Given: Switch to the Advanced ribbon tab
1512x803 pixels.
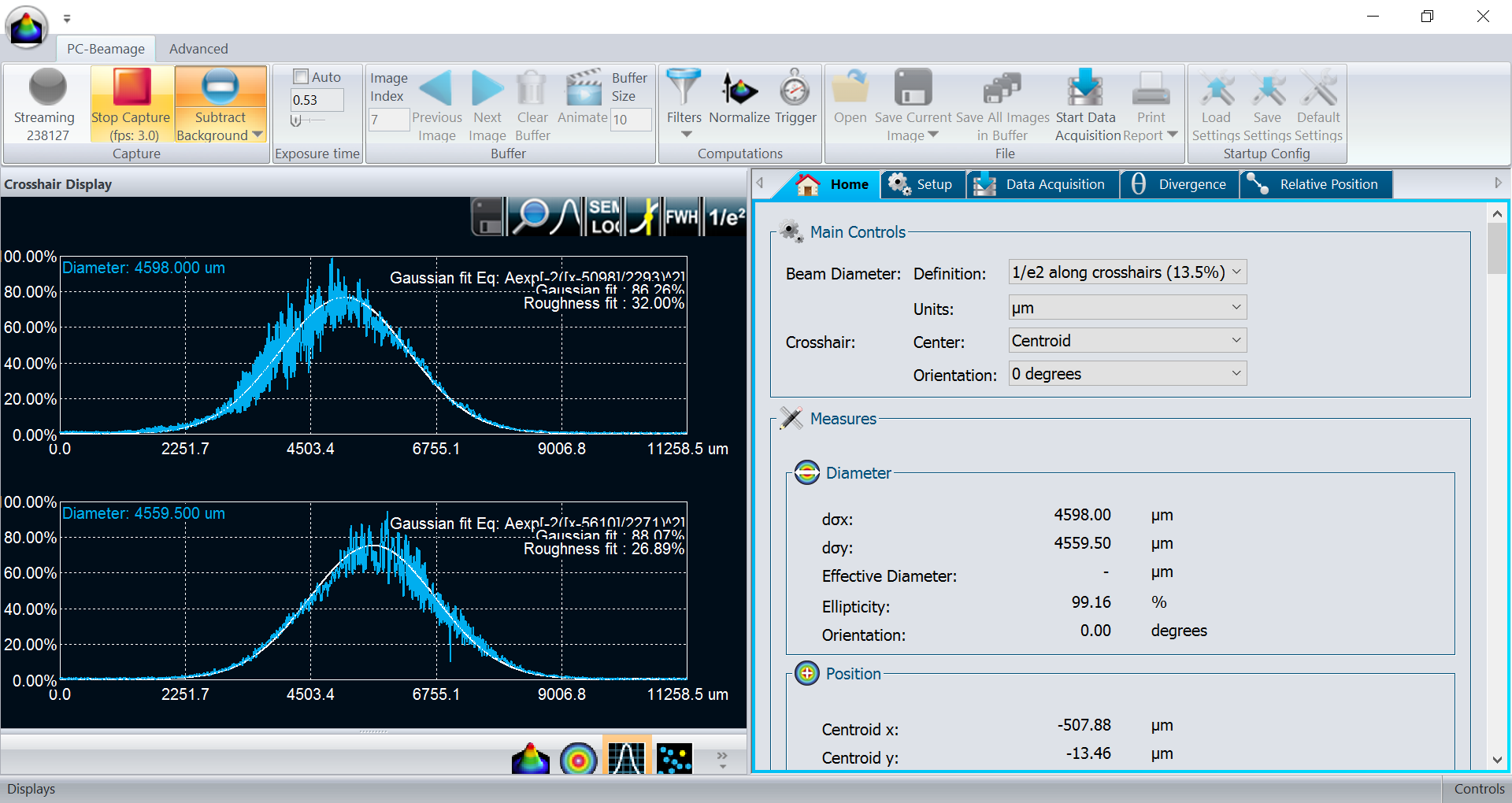Looking at the screenshot, I should point(198,49).
